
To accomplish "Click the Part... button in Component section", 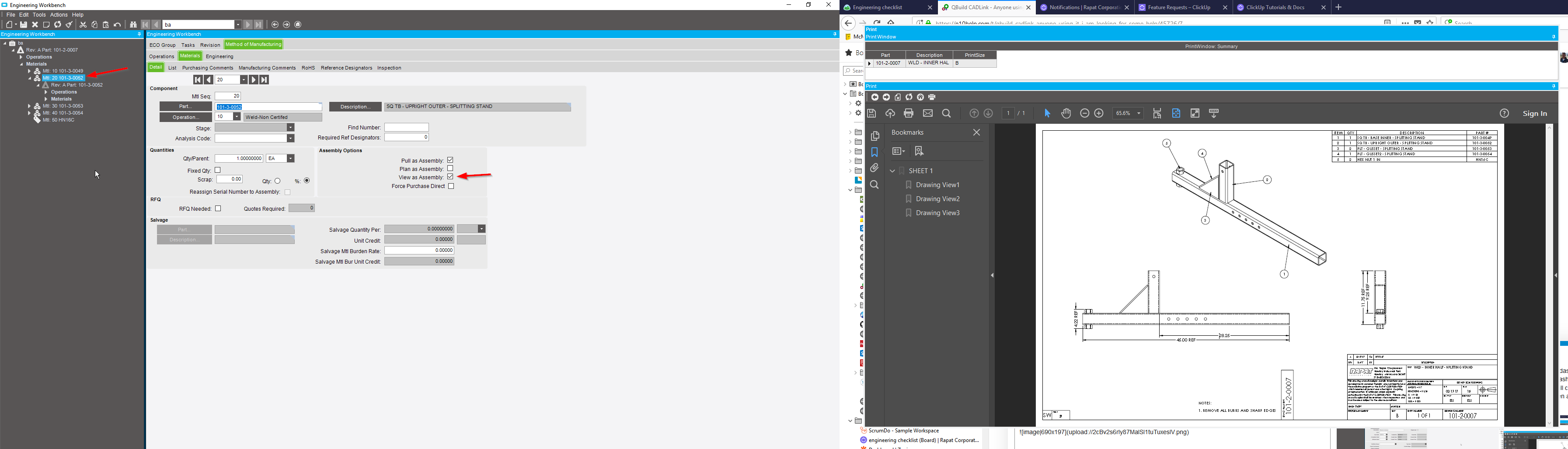I will pyautogui.click(x=186, y=107).
